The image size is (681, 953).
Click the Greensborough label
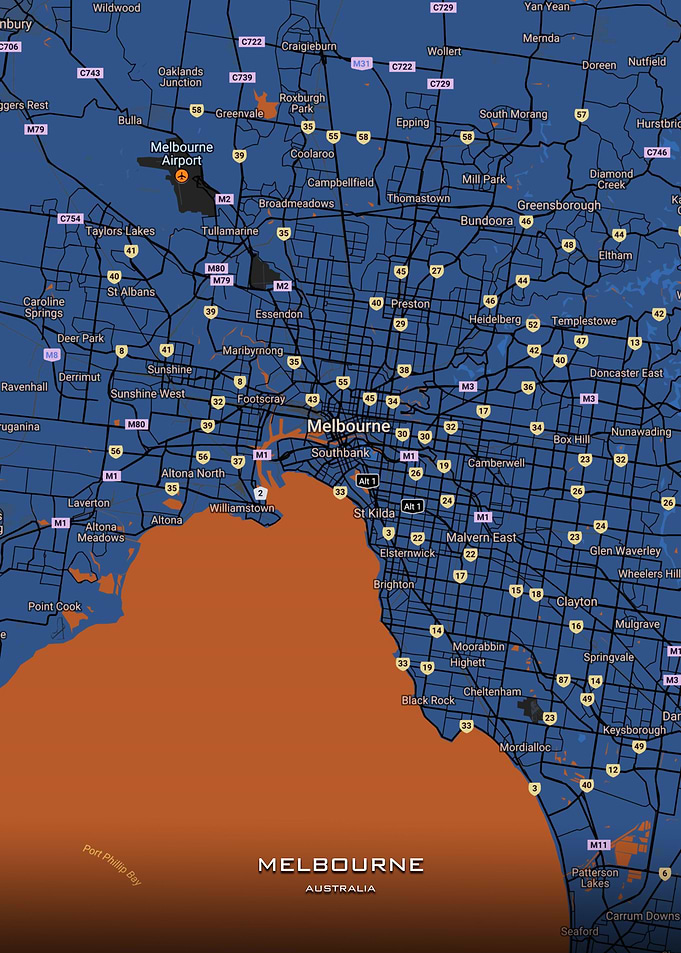(x=559, y=205)
